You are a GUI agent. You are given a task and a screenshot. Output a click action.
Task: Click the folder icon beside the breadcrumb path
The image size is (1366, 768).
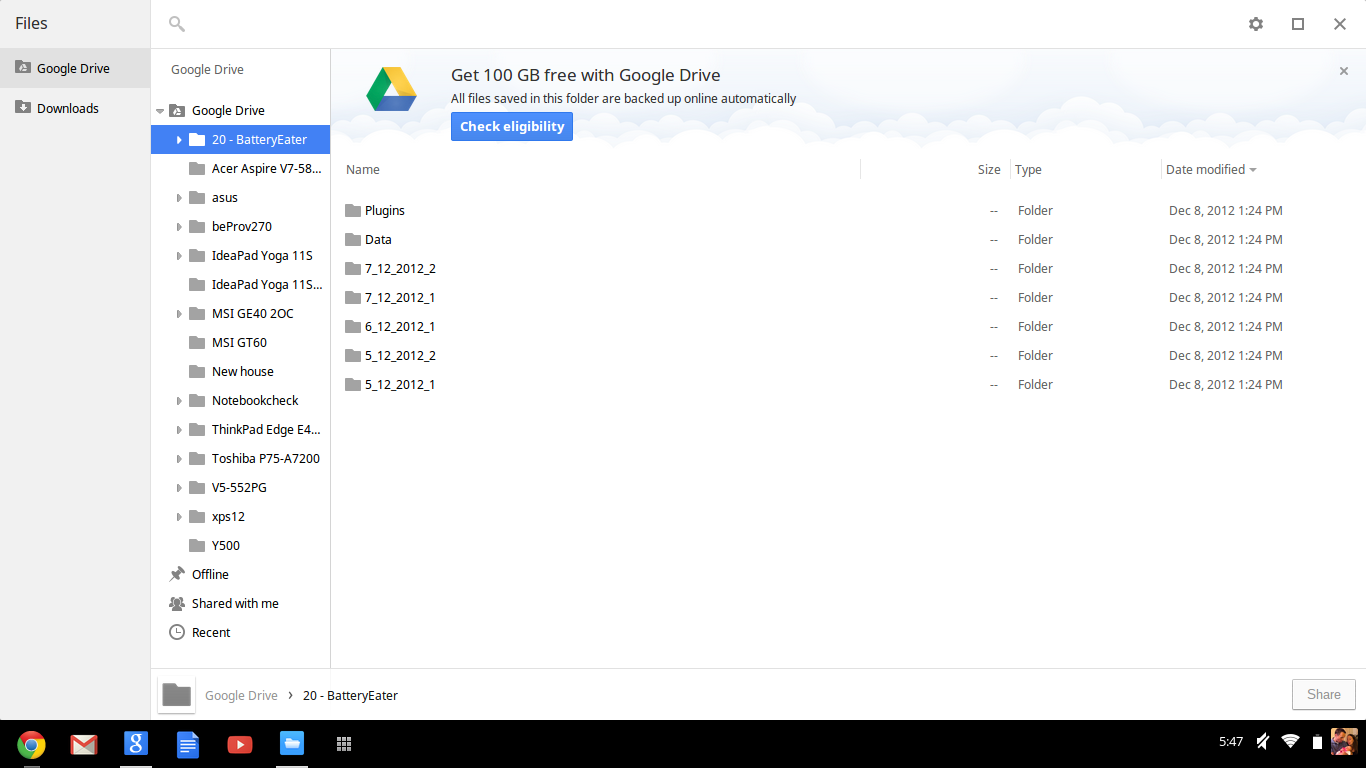(x=177, y=695)
